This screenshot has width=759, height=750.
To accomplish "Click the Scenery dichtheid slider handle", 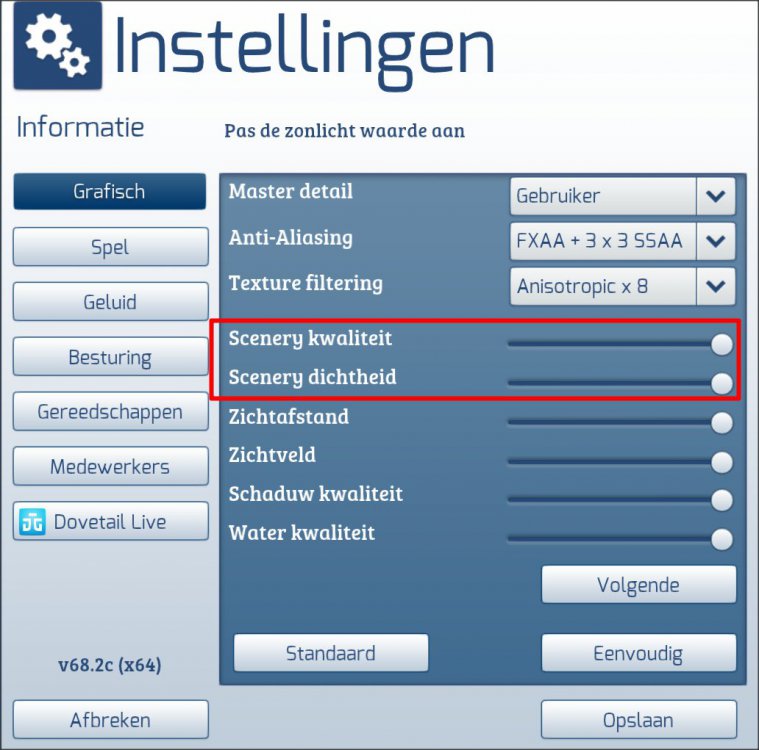I will tap(722, 383).
